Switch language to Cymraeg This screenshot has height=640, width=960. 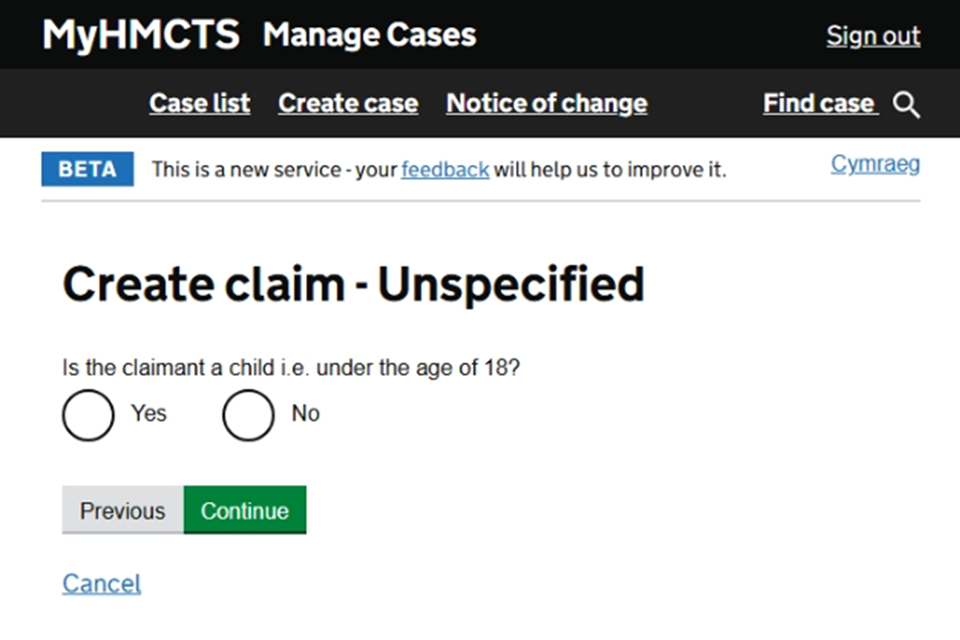(876, 164)
